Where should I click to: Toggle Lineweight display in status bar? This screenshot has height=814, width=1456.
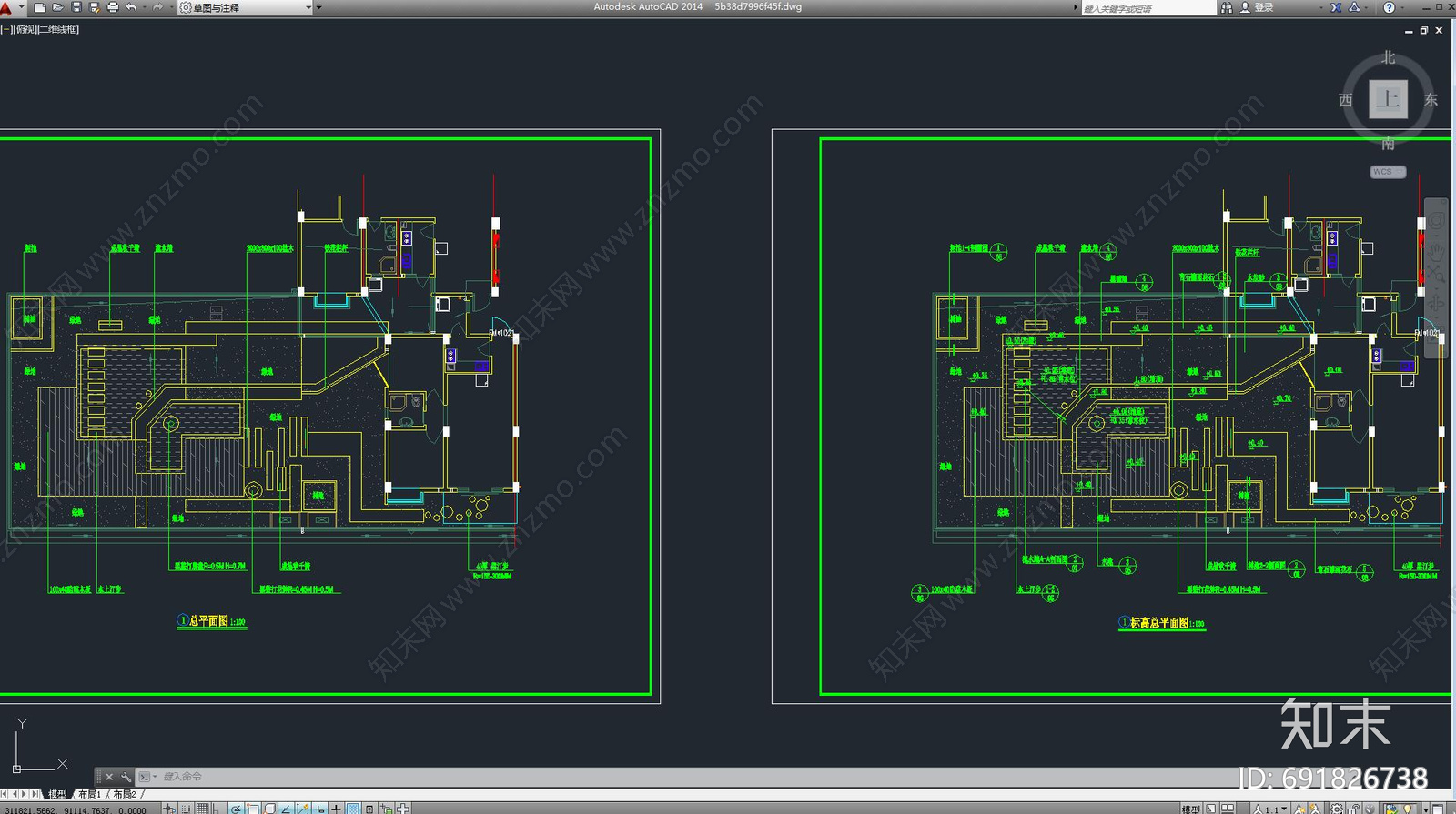pyautogui.click(x=336, y=809)
